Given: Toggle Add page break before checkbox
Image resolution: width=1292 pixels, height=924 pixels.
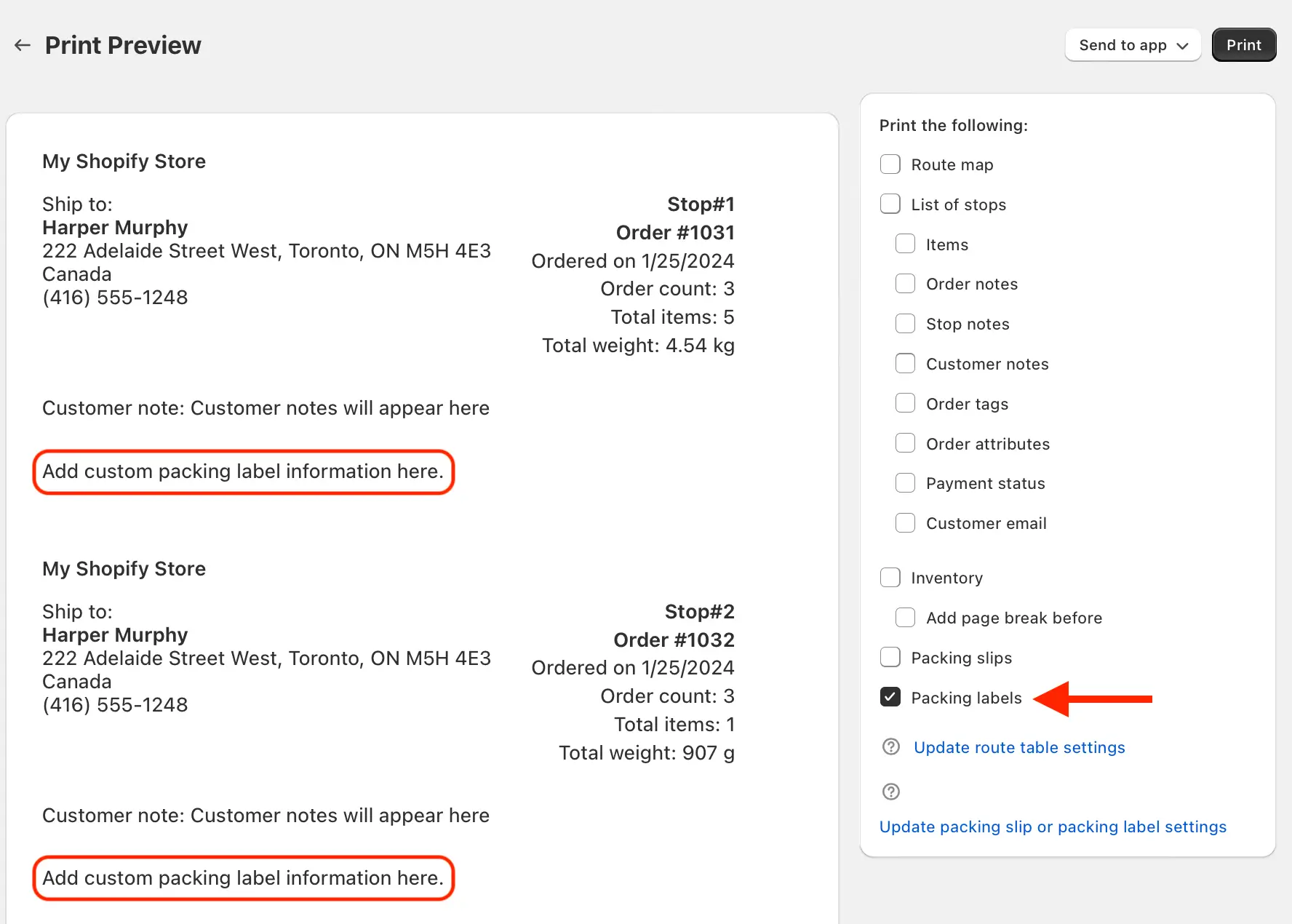Looking at the screenshot, I should tap(905, 618).
